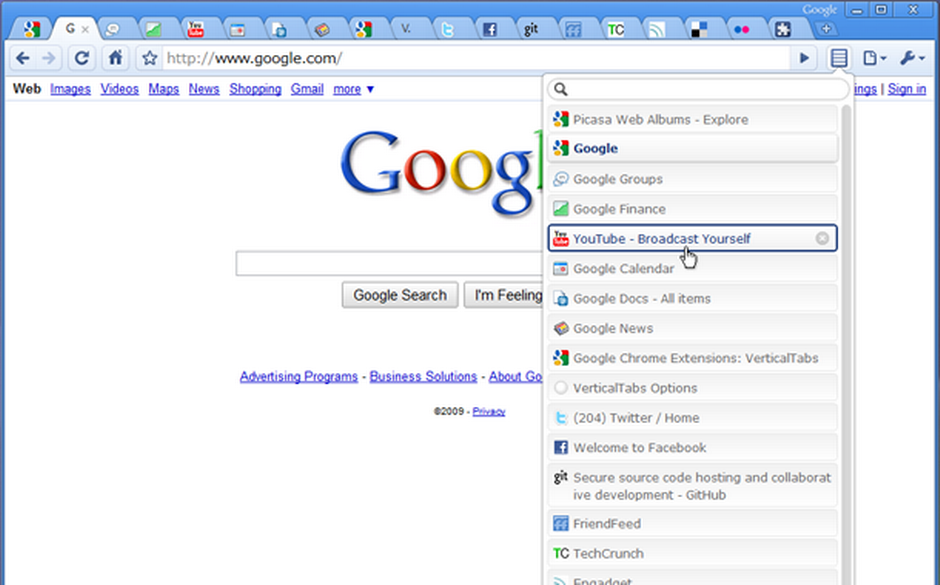Screen dimensions: 940x585
Task: Select 'Google Finance' in the popup list
Action: (692, 209)
